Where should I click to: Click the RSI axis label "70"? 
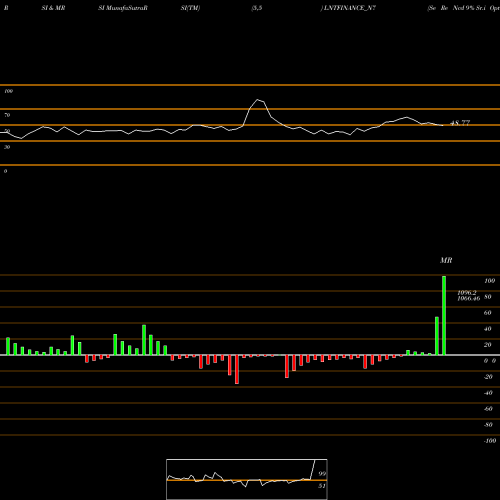[x=7, y=115]
